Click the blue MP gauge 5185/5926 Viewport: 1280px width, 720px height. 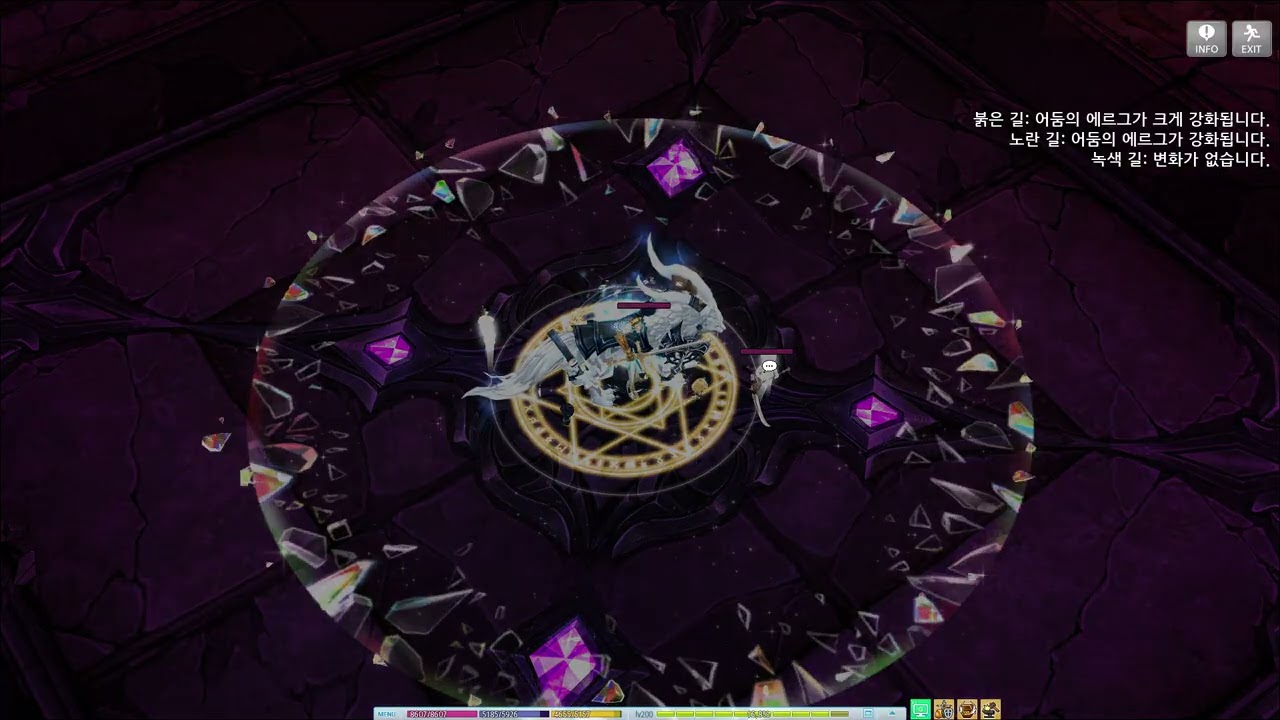[x=514, y=714]
